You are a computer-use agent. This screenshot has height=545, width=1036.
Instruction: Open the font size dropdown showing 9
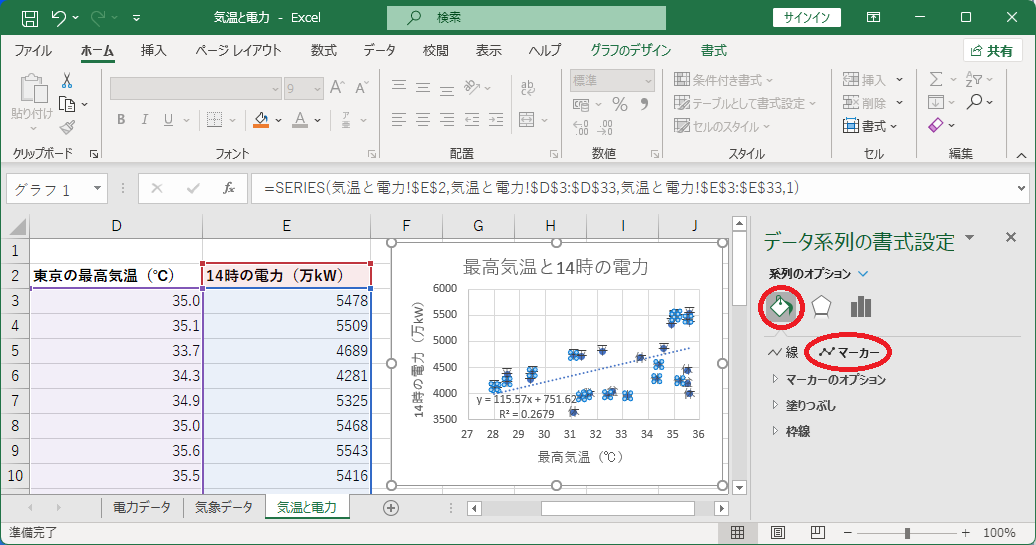tap(317, 89)
